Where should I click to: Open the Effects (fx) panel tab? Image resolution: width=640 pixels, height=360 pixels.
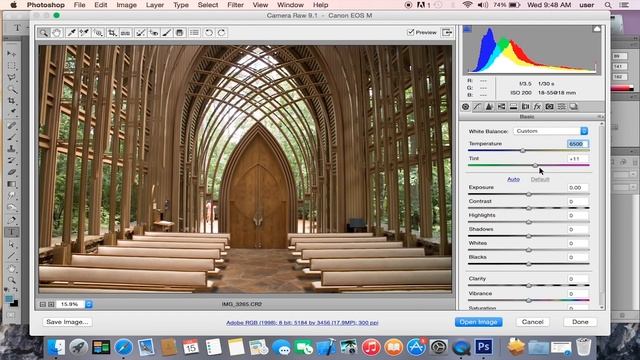(537, 107)
